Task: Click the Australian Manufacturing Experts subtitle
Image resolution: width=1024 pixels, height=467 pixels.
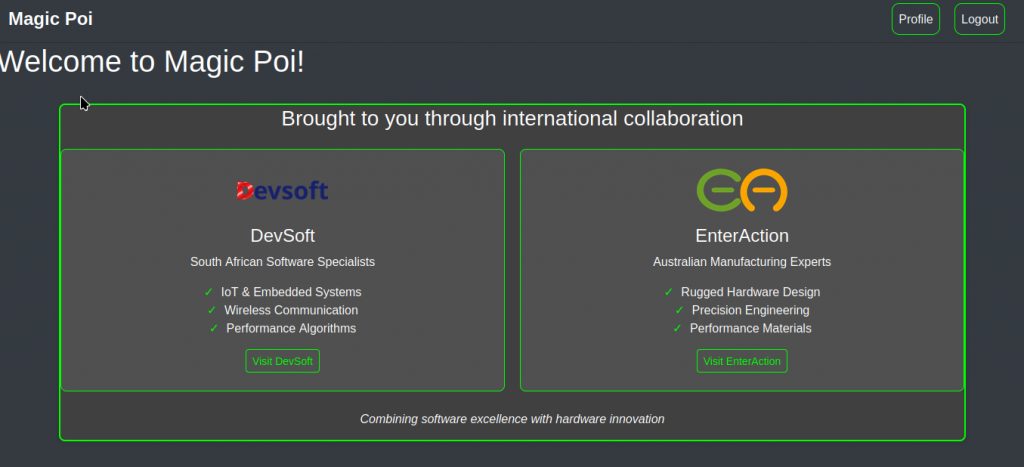Action: 742,262
